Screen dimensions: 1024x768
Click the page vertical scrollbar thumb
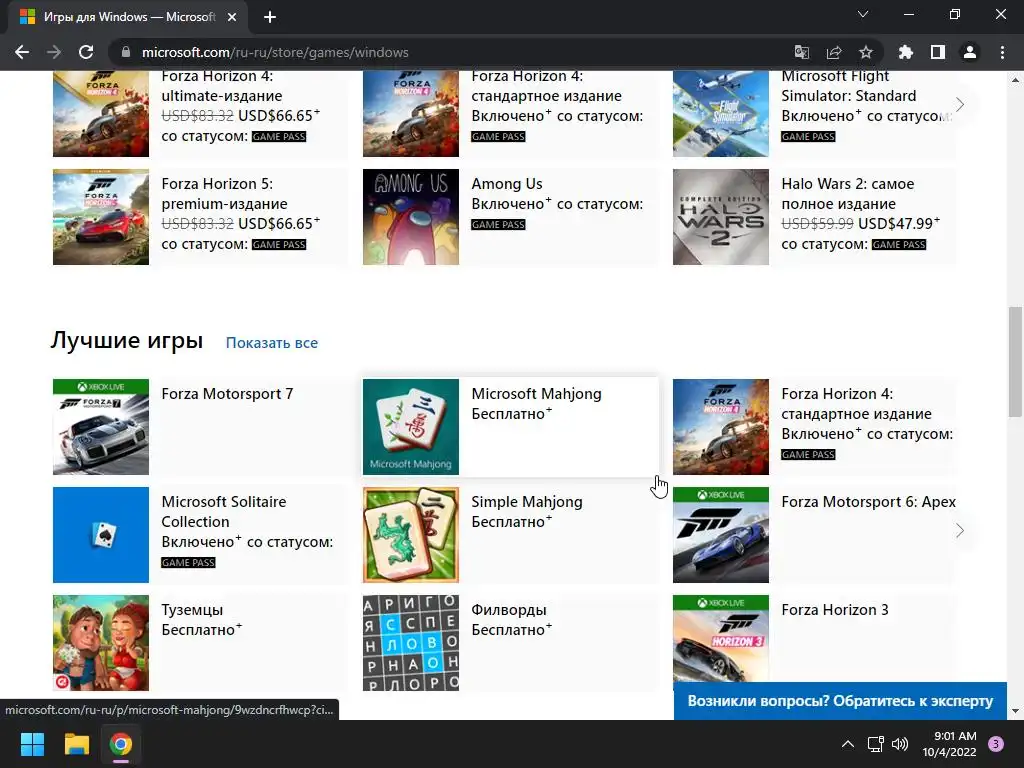(1015, 361)
